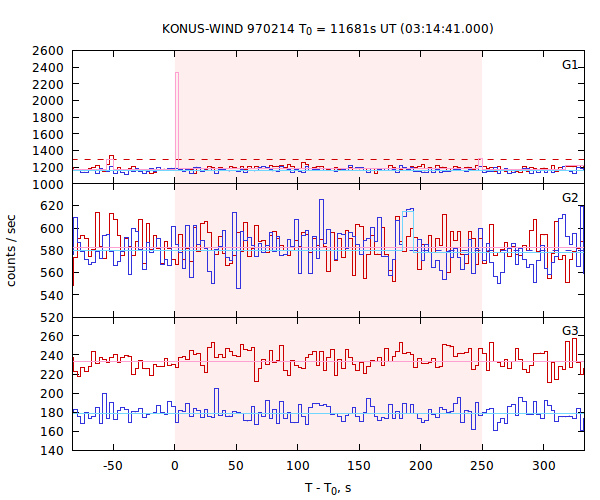Click the G1 y-axis value 2400
The width and height of the screenshot is (600, 500).
coord(48,67)
